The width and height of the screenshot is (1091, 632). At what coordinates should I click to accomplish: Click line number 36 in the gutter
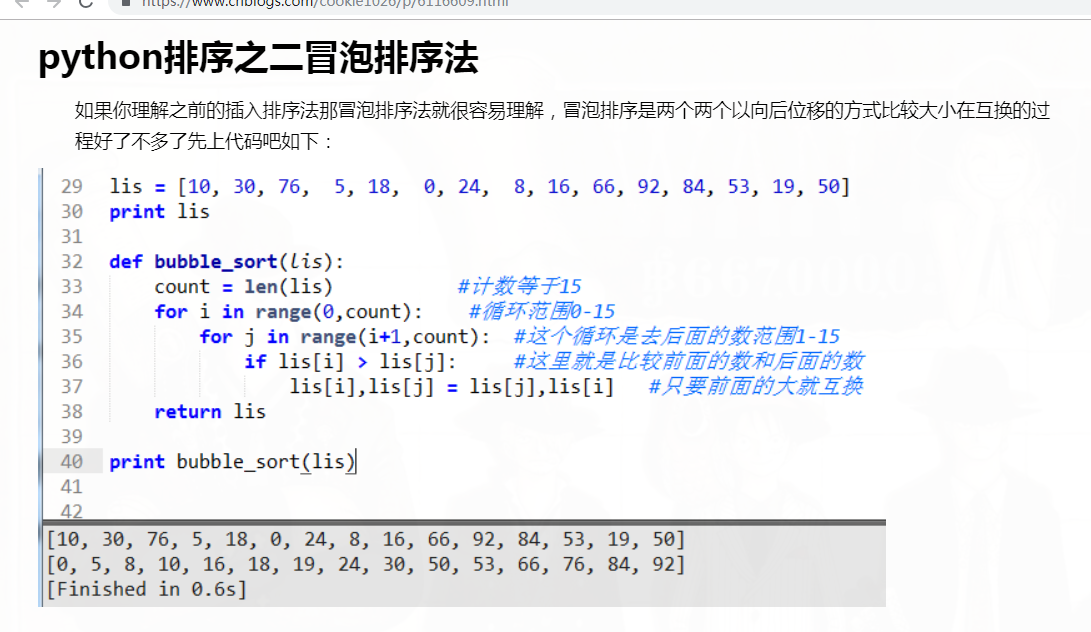point(72,362)
